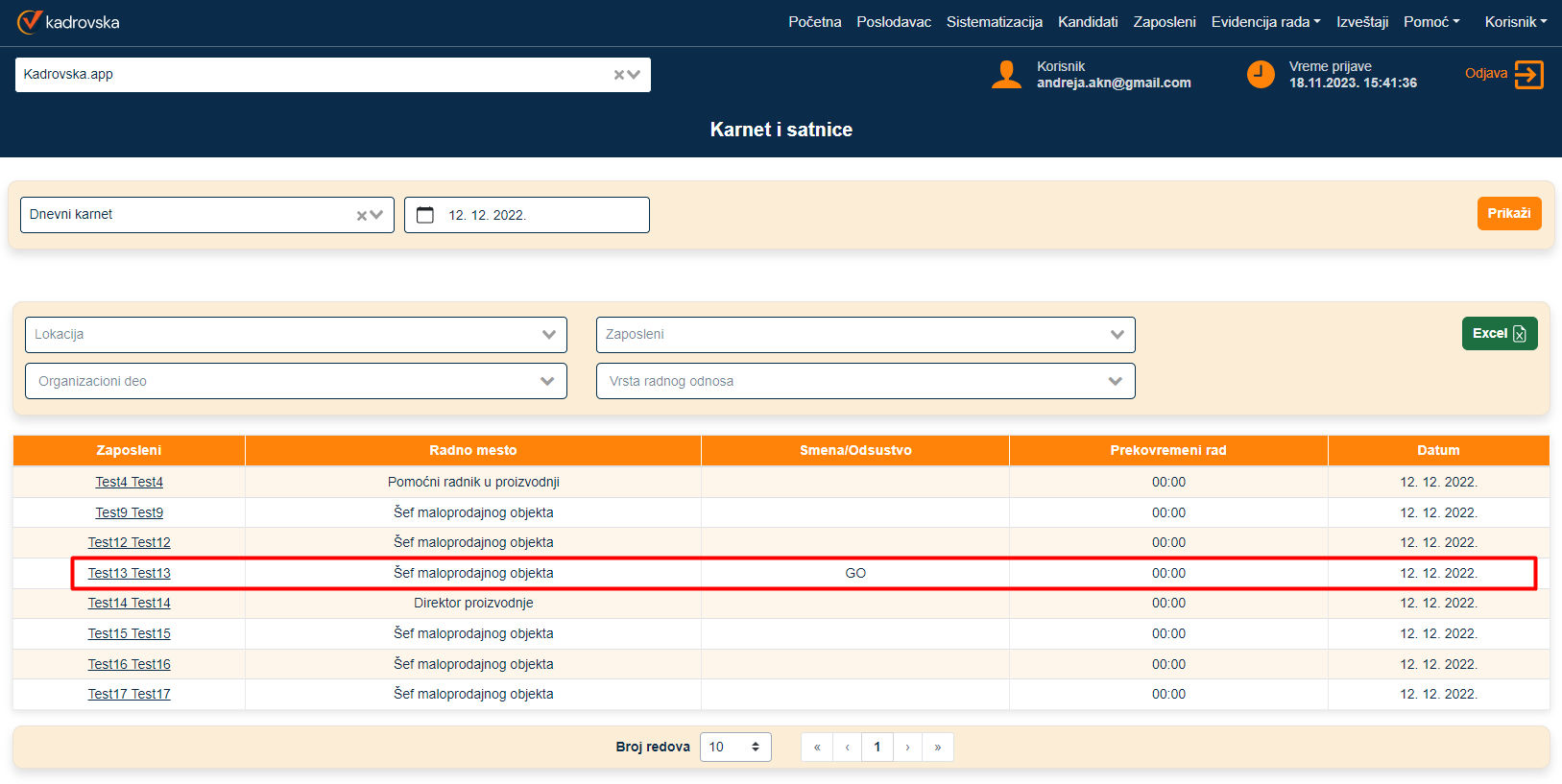Export the table with Excel button
Image resolution: width=1562 pixels, height=784 pixels.
click(1499, 334)
